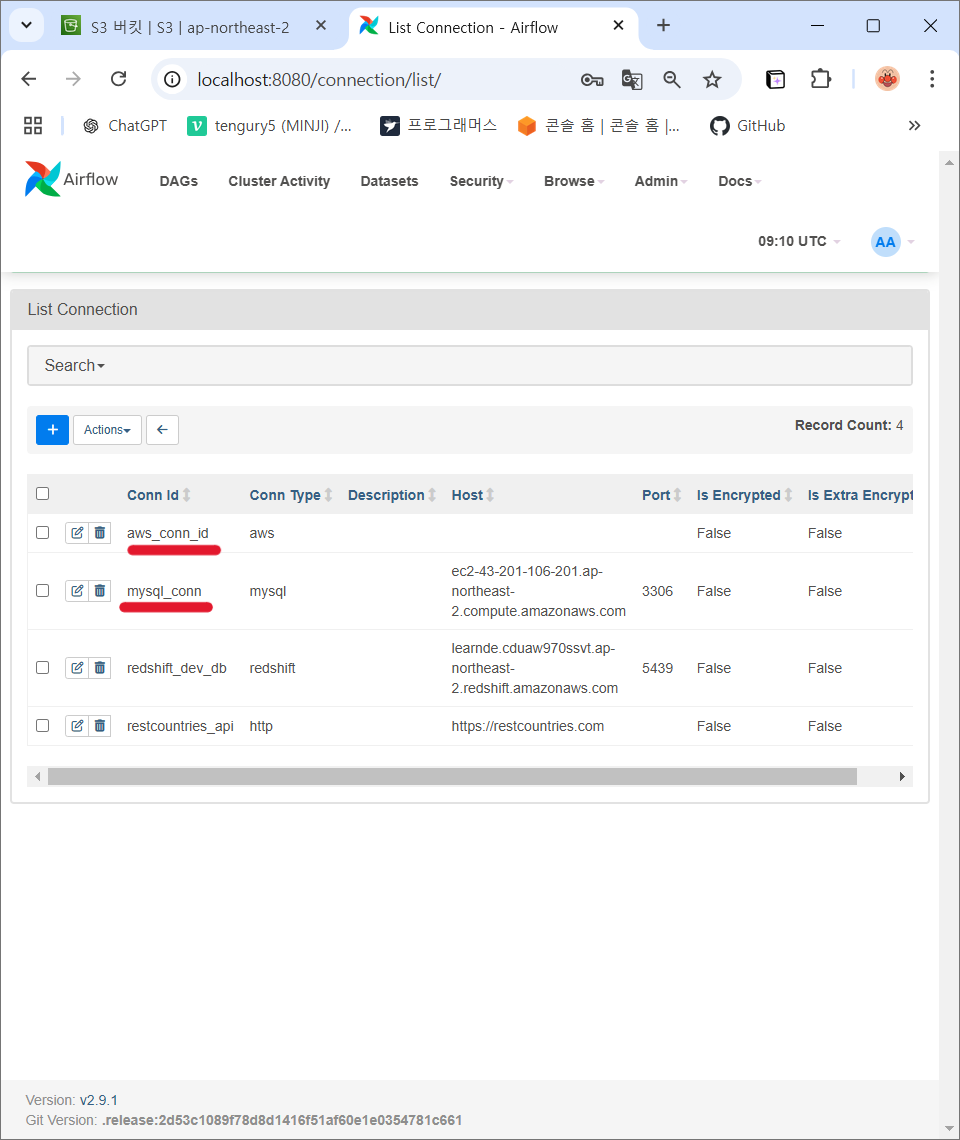Open the Browse menu in Airflow navbar
Image resolution: width=960 pixels, height=1140 pixels.
(570, 181)
